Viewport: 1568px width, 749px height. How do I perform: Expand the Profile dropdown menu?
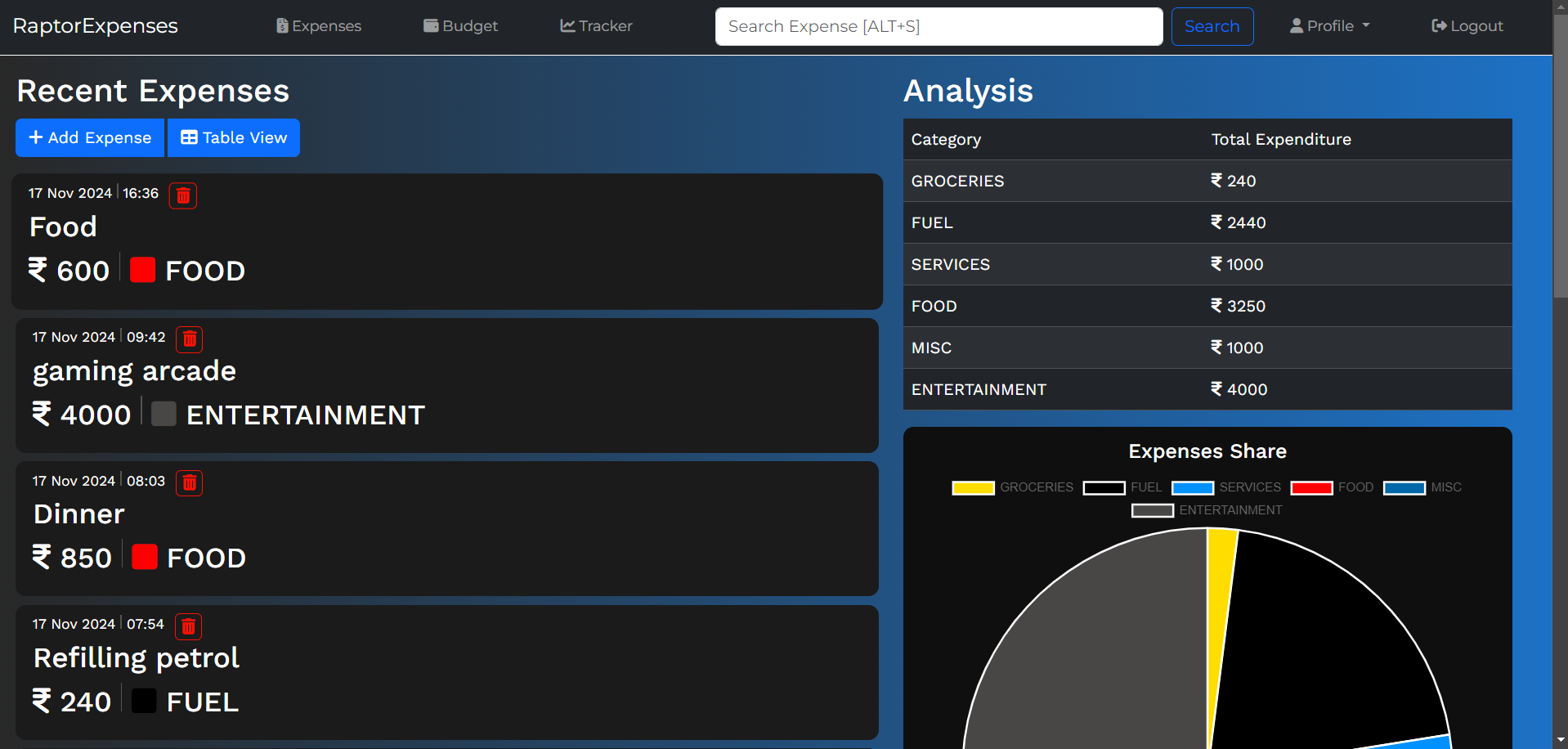[1329, 26]
